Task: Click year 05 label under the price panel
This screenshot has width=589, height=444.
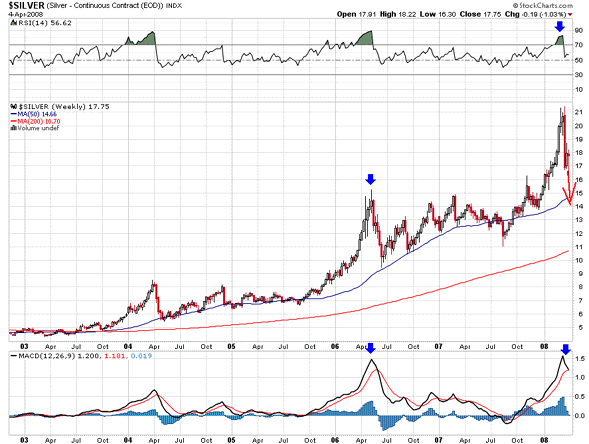Action: tap(231, 346)
